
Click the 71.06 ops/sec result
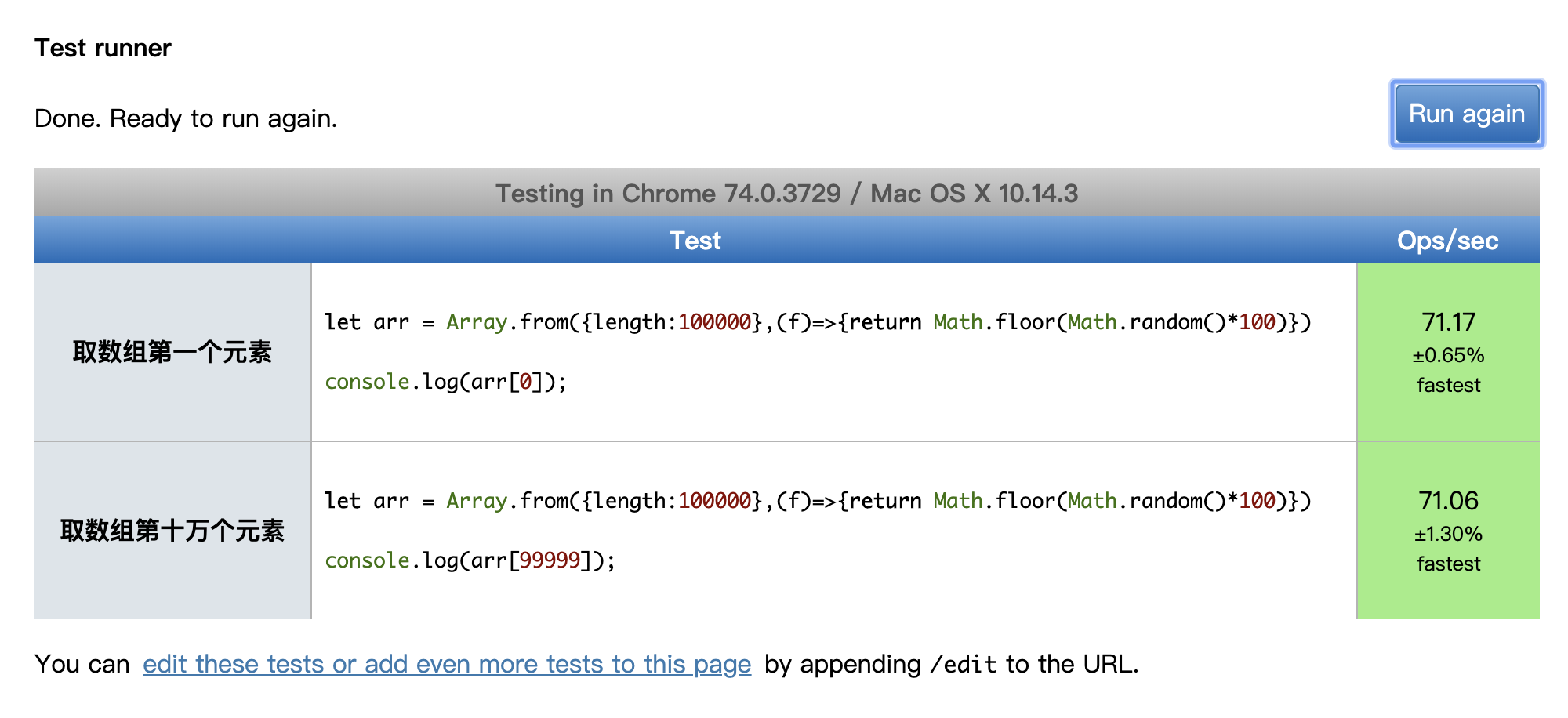pos(1448,501)
